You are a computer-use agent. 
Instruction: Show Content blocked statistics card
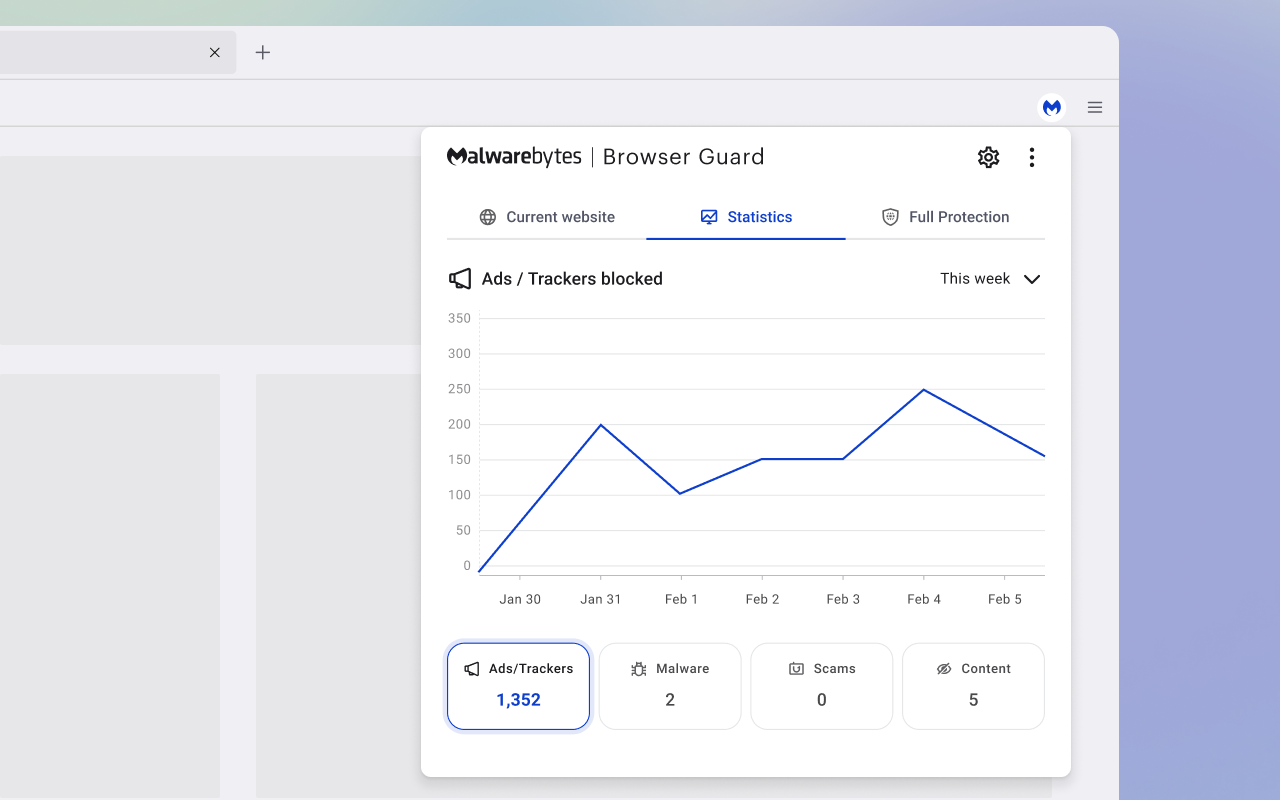(x=973, y=686)
